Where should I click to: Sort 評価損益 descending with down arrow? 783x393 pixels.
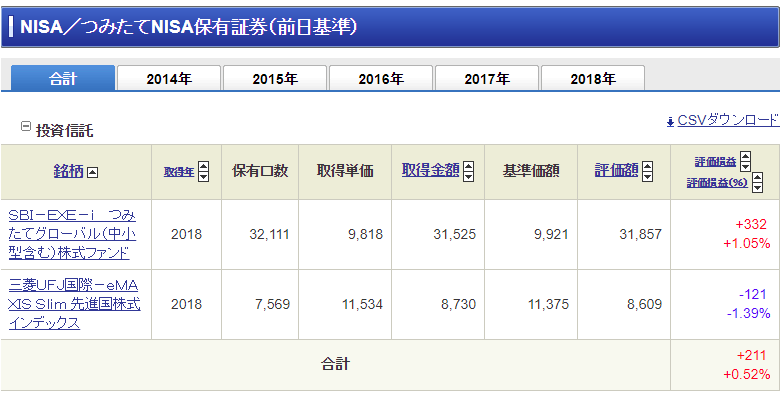(x=745, y=166)
